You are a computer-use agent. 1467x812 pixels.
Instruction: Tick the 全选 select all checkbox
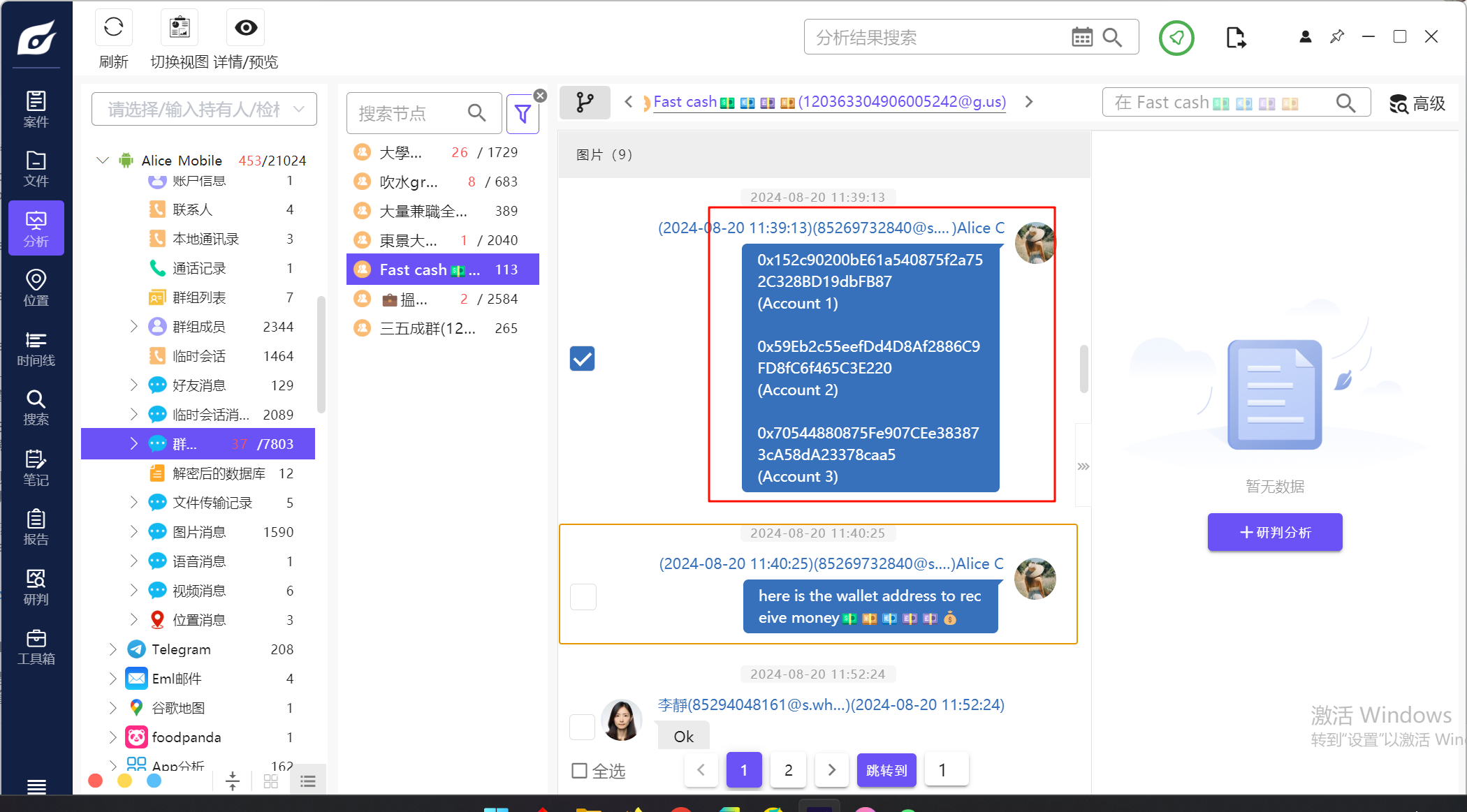tap(579, 770)
